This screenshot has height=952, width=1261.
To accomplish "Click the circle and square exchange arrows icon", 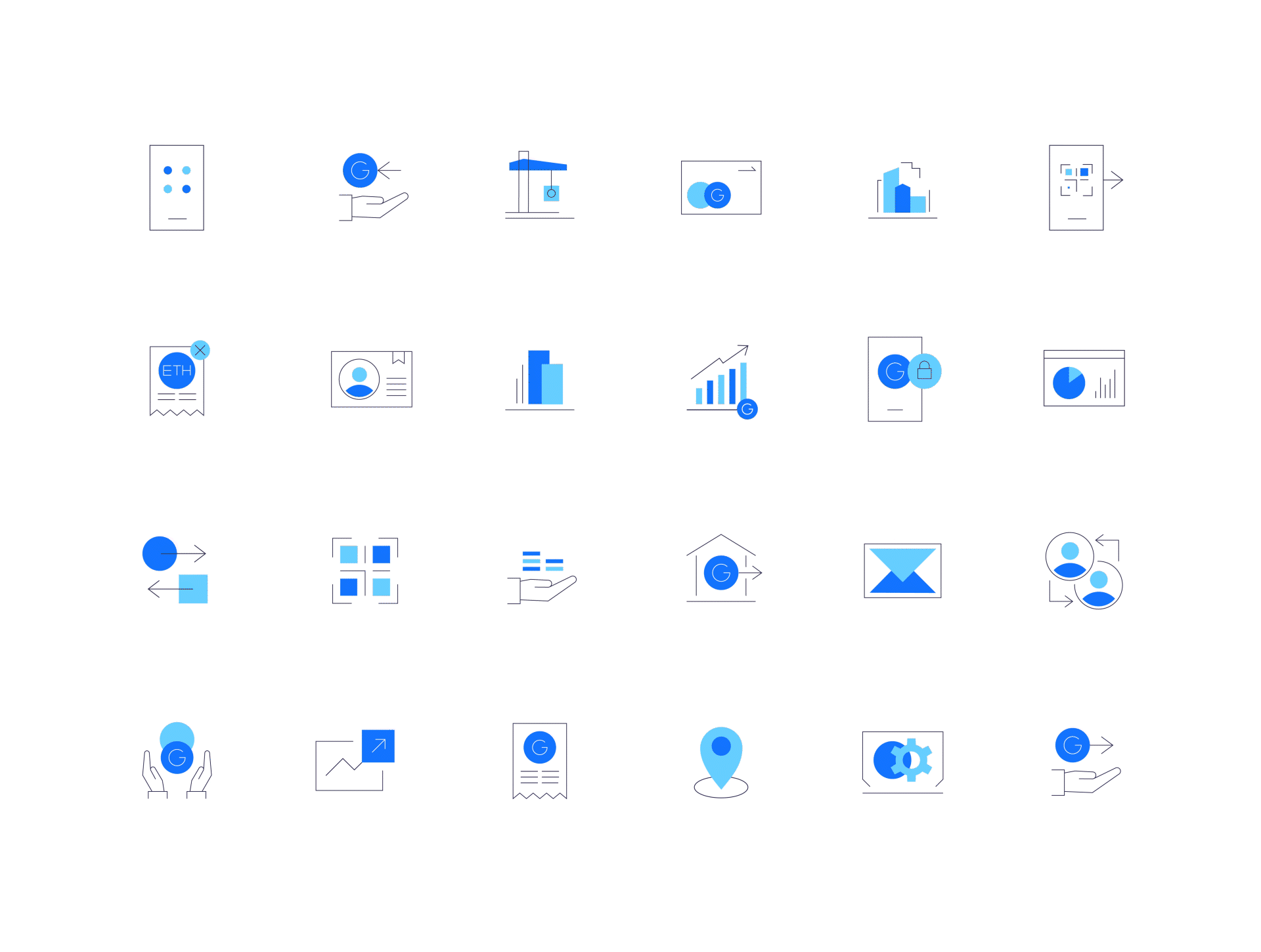I will tap(175, 570).
